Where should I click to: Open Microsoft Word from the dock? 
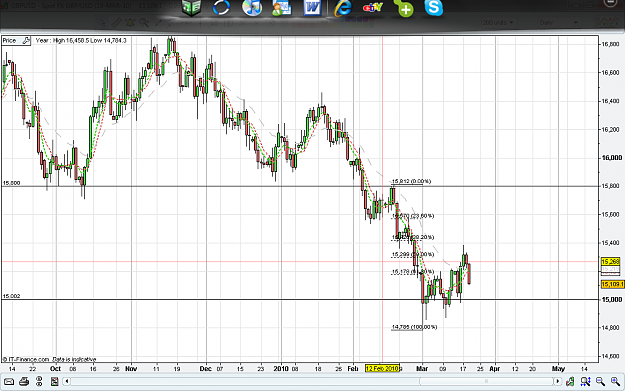pos(312,8)
